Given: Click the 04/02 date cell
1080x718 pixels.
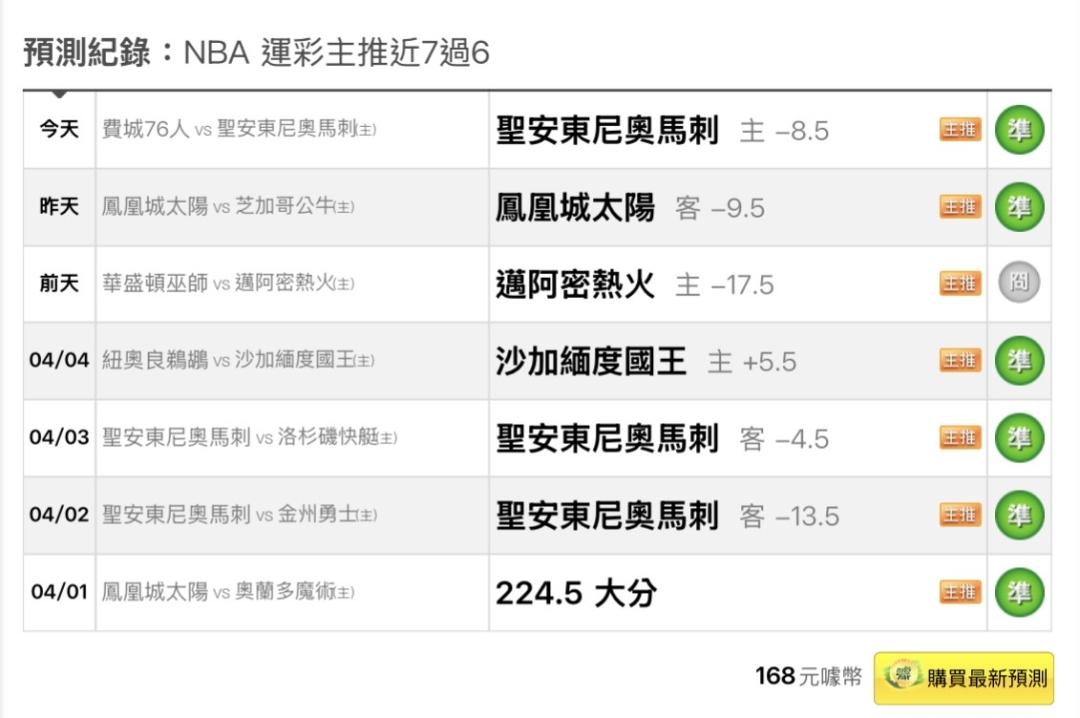Looking at the screenshot, I should (x=59, y=515).
